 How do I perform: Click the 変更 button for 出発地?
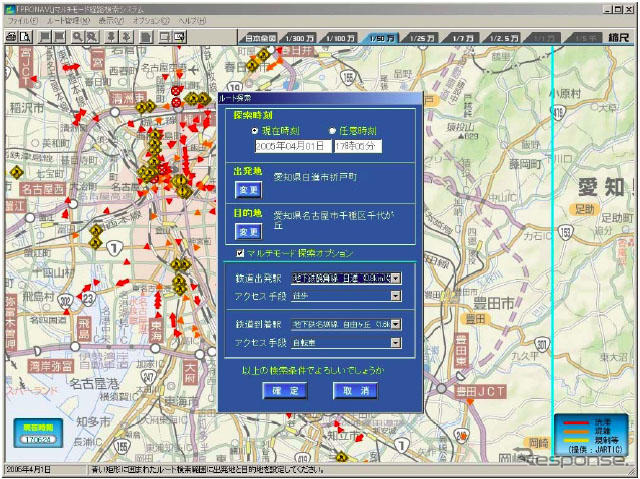(x=248, y=190)
